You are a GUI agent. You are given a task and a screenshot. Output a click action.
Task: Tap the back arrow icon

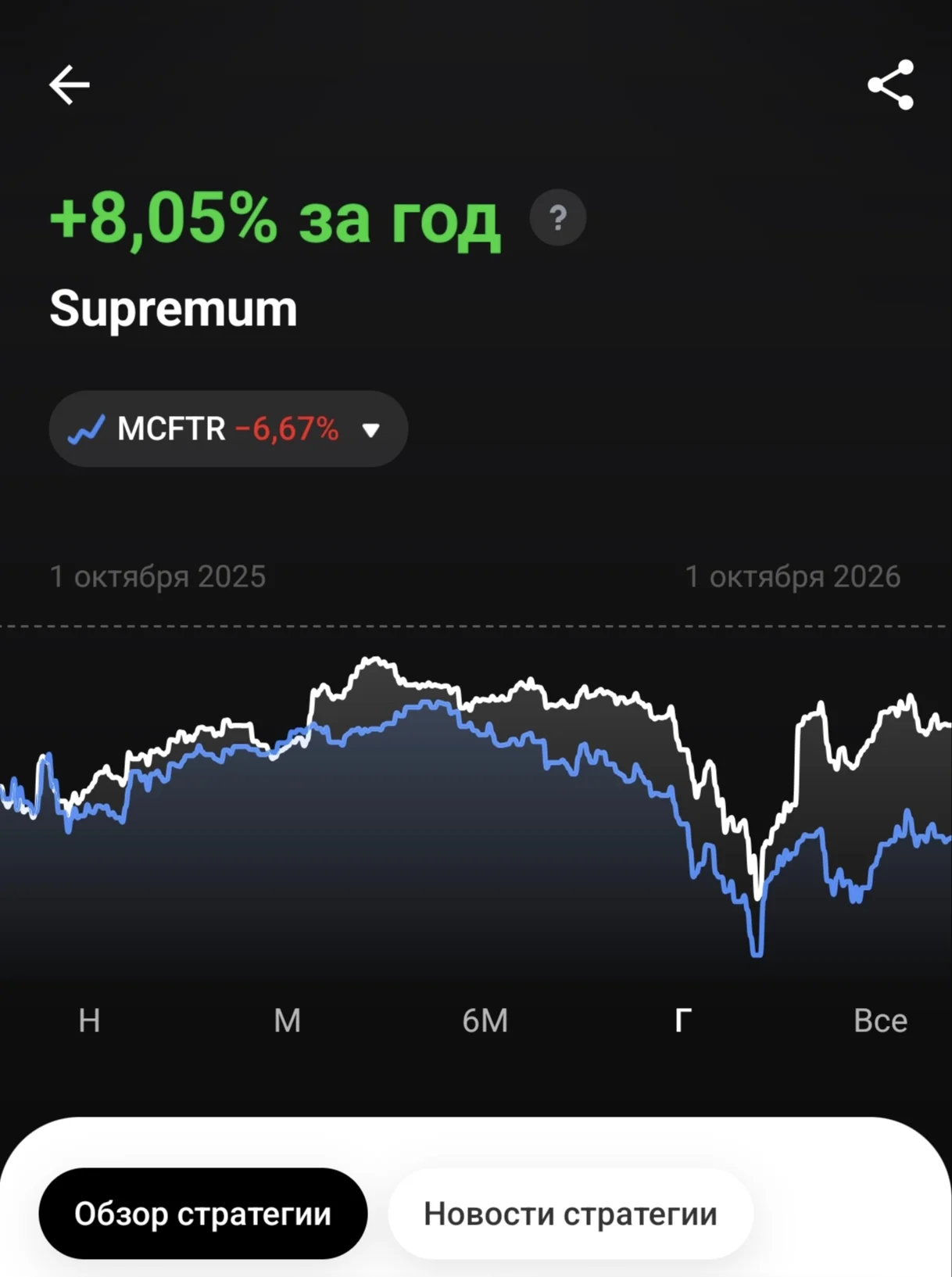pyautogui.click(x=70, y=84)
